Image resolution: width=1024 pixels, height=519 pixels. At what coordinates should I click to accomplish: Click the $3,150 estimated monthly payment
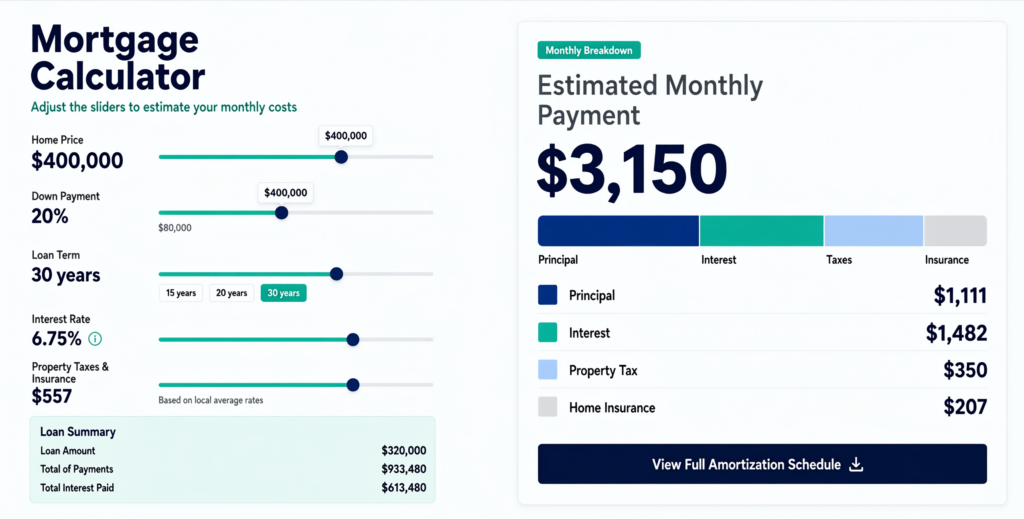tap(632, 170)
